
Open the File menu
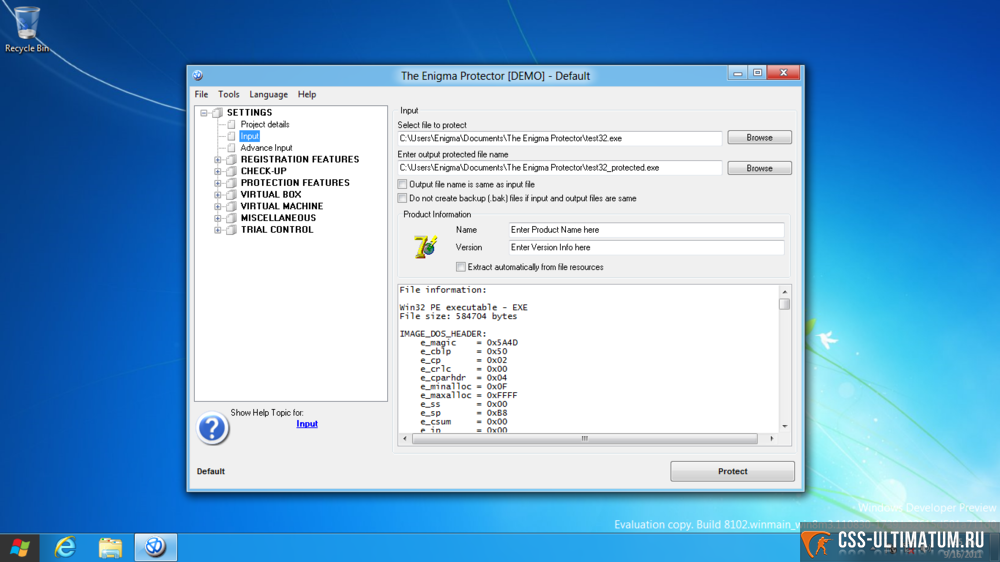click(202, 94)
